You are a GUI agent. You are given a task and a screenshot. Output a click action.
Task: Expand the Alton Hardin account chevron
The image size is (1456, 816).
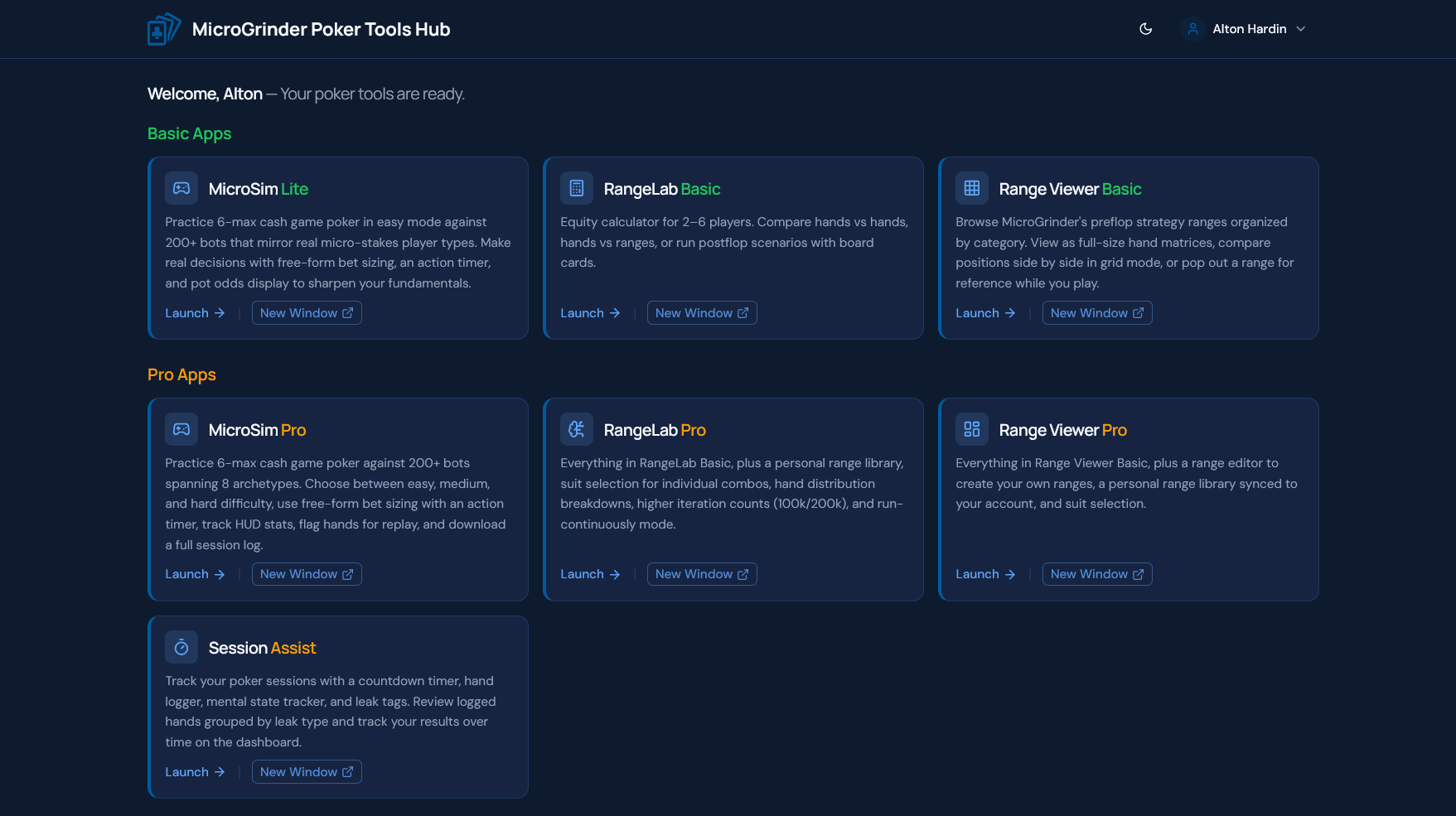[x=1301, y=29]
